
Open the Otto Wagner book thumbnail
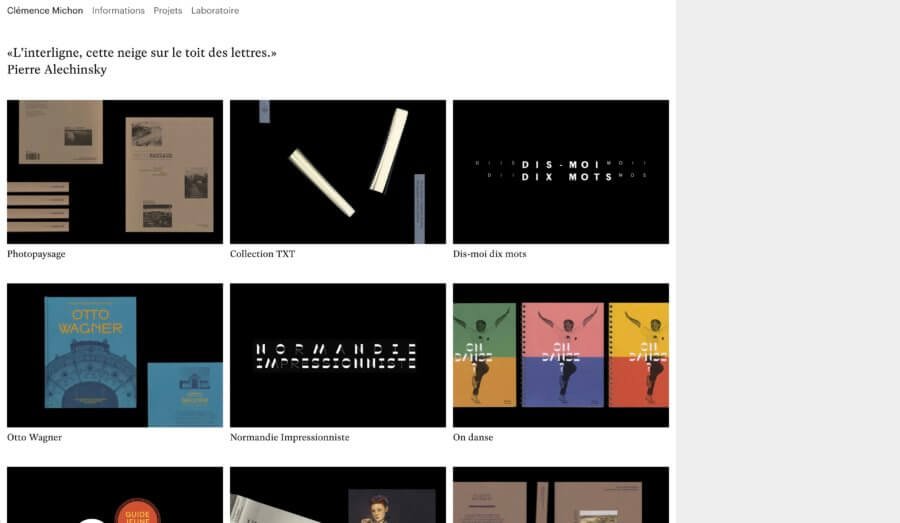point(115,355)
